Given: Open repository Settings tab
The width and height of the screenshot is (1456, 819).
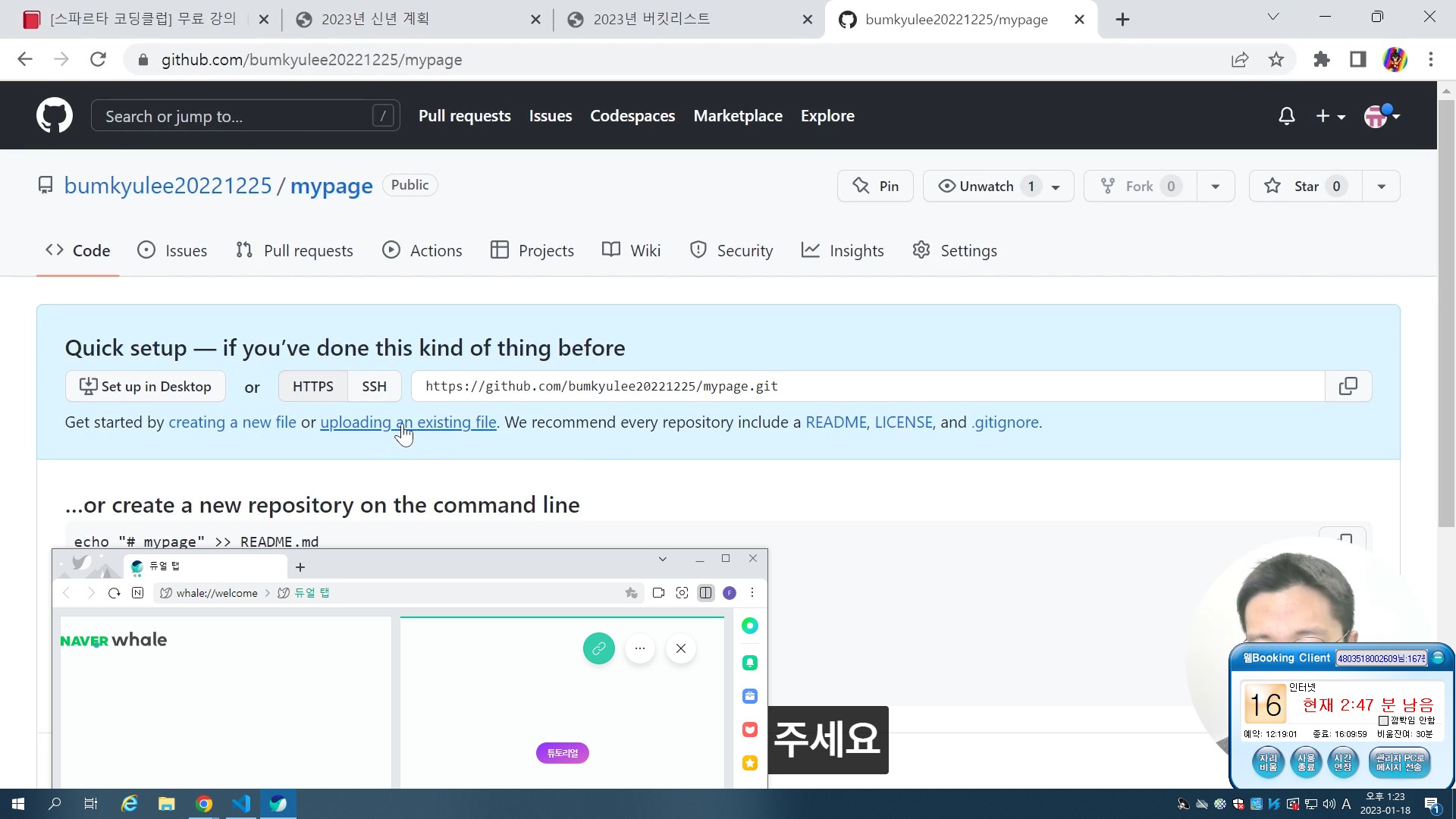Looking at the screenshot, I should pyautogui.click(x=955, y=250).
